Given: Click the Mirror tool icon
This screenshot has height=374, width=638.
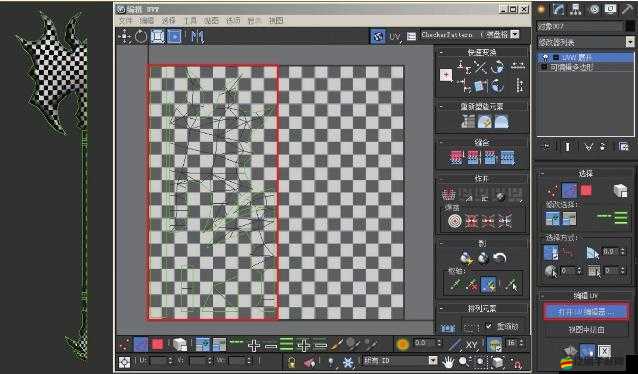Looking at the screenshot, I should 197,37.
